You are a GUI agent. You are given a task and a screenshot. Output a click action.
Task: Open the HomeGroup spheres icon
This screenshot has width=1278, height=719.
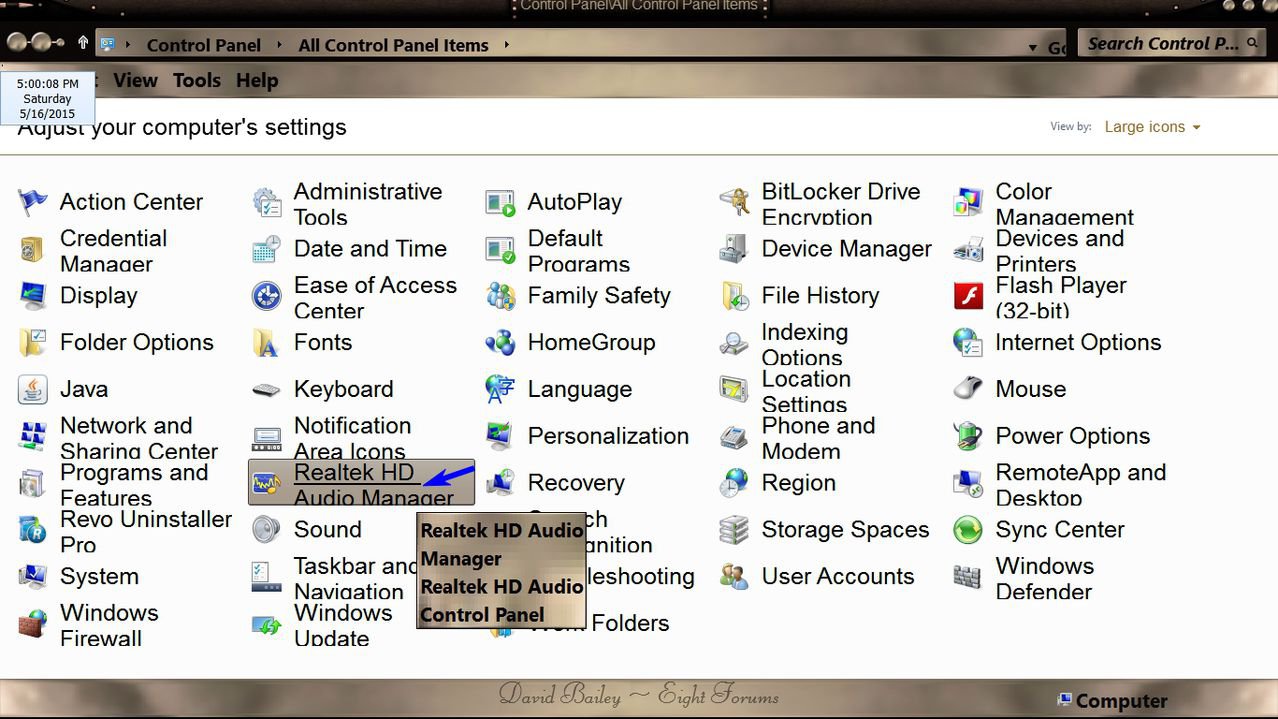501,343
